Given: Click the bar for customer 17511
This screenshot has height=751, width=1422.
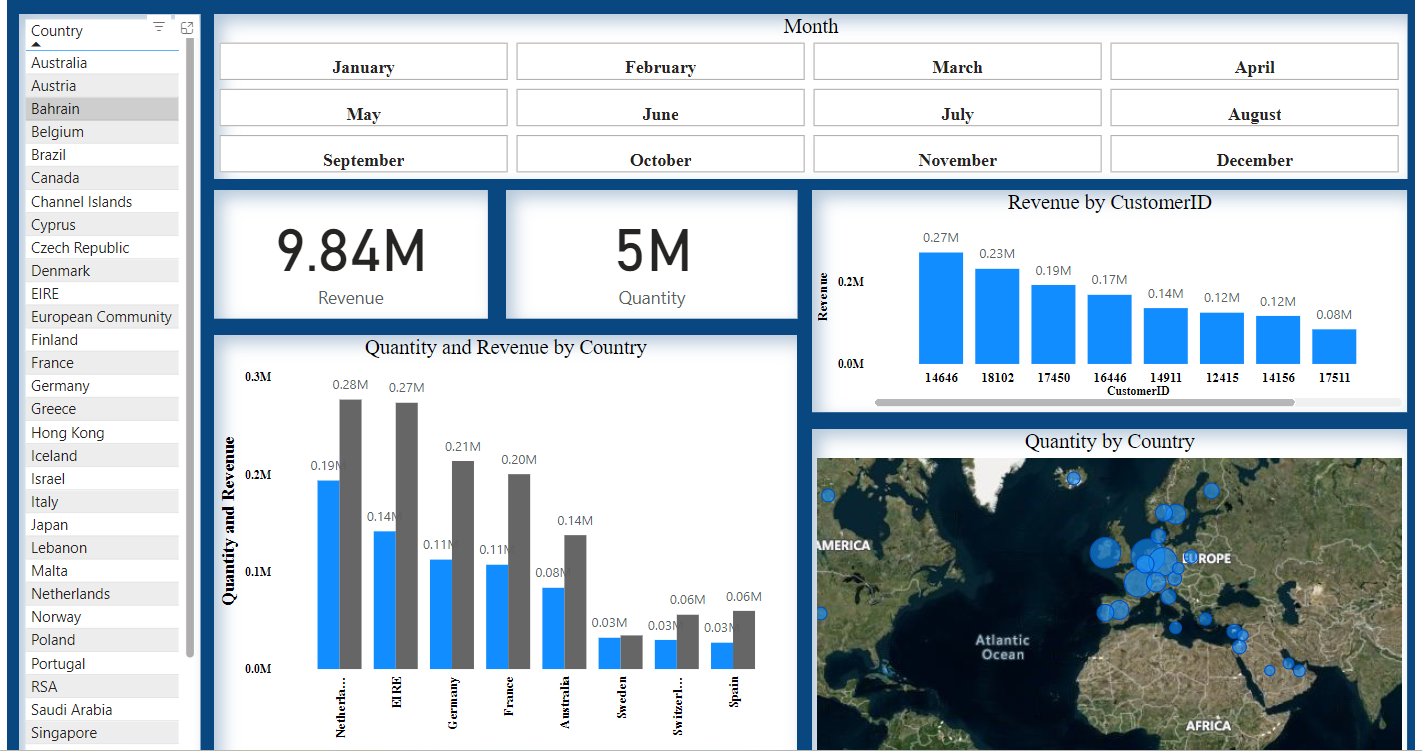Looking at the screenshot, I should coord(1334,346).
